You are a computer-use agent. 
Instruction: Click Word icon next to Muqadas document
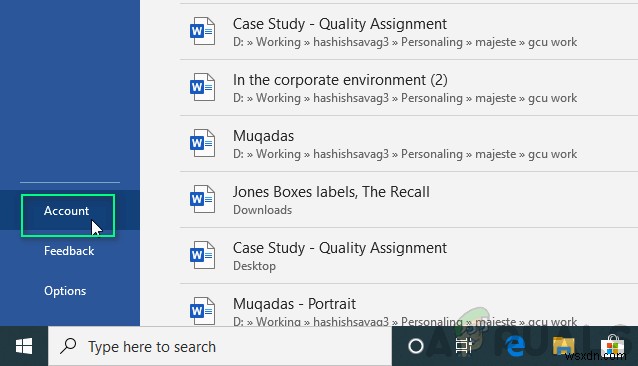coord(202,143)
